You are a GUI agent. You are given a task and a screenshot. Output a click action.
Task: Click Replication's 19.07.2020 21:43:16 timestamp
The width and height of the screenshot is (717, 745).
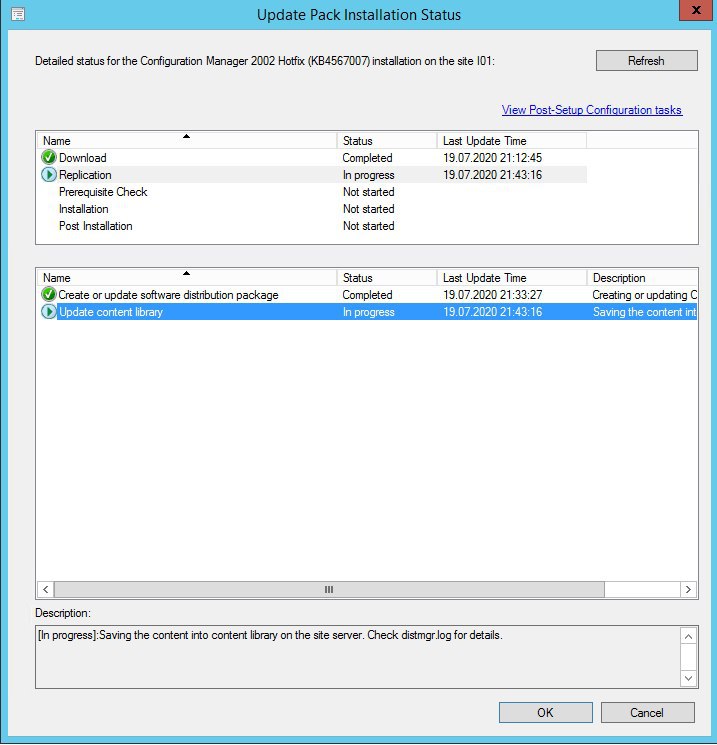(492, 175)
